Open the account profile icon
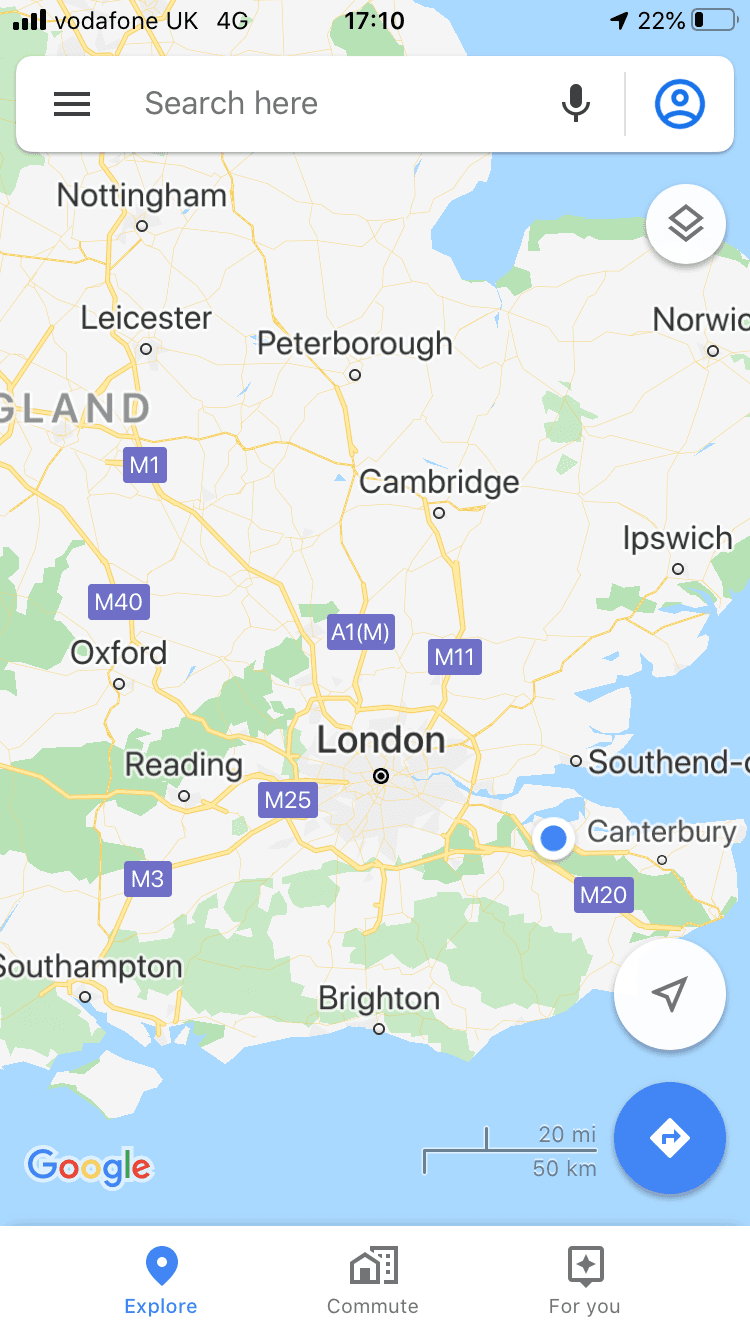Image resolution: width=750 pixels, height=1334 pixels. pyautogui.click(x=680, y=103)
